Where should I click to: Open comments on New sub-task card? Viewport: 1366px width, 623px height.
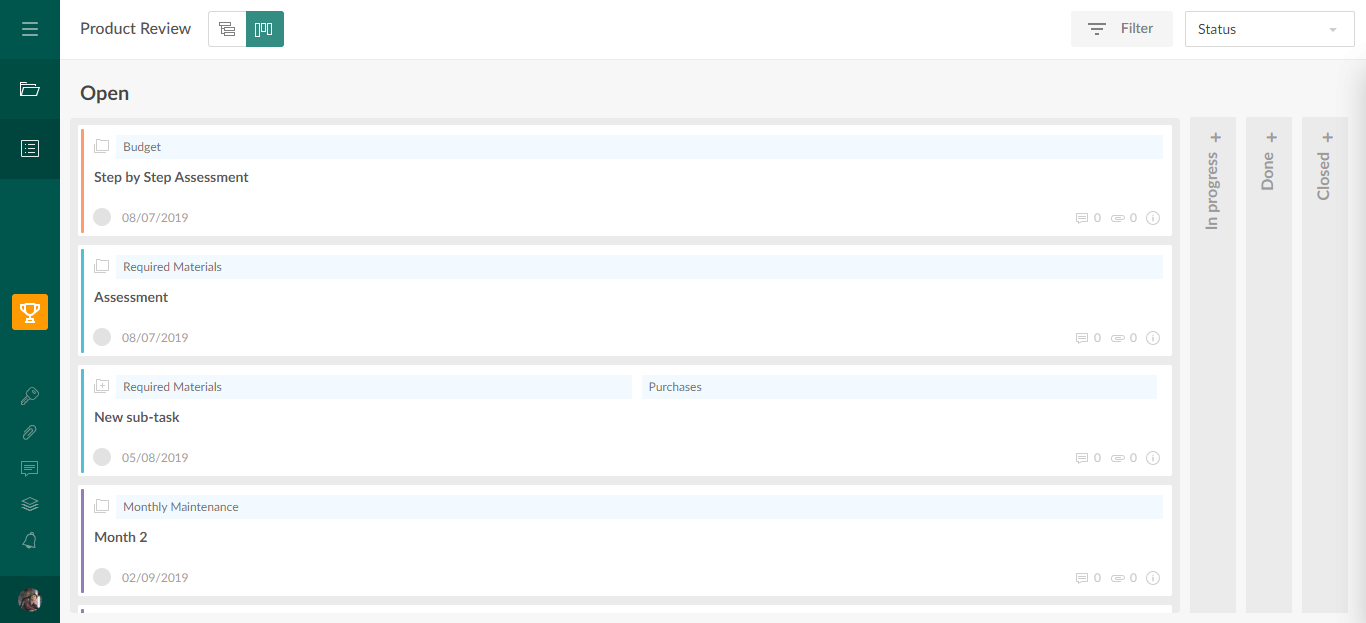pos(1088,458)
